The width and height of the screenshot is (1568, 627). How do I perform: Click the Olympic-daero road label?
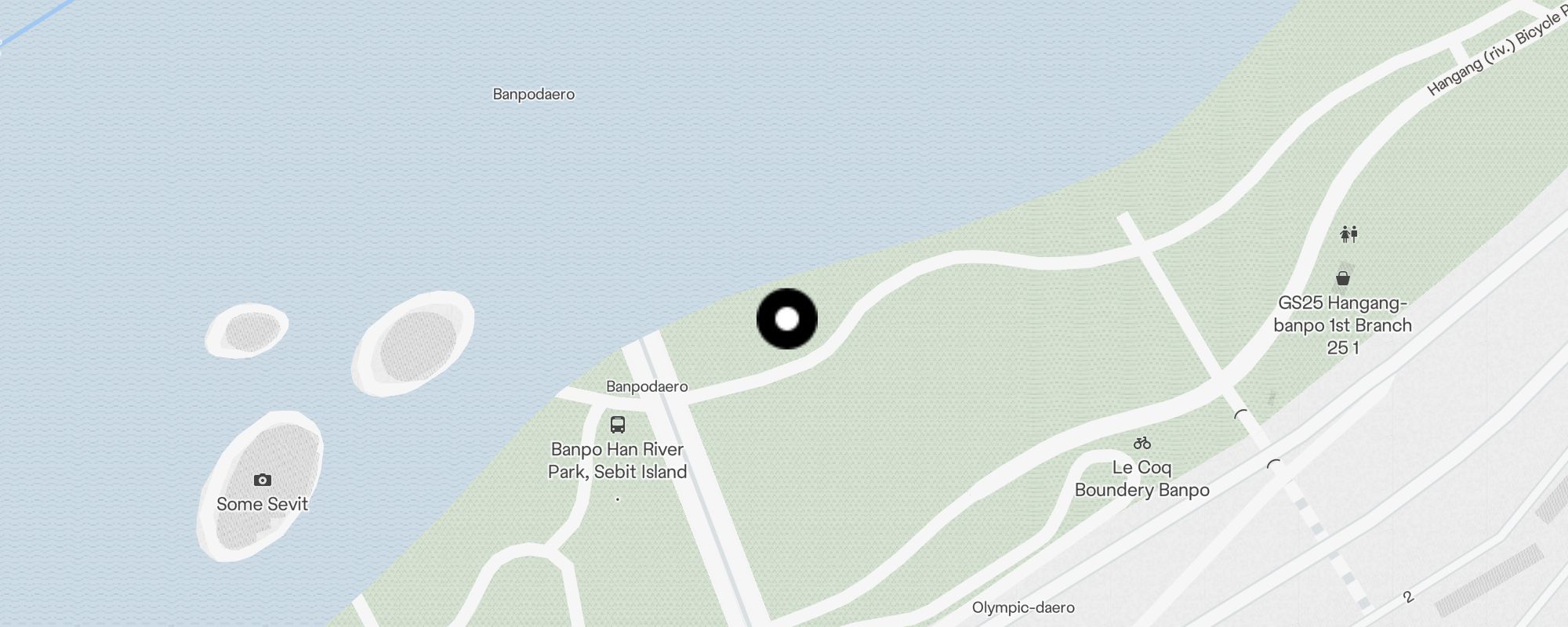click(1023, 607)
